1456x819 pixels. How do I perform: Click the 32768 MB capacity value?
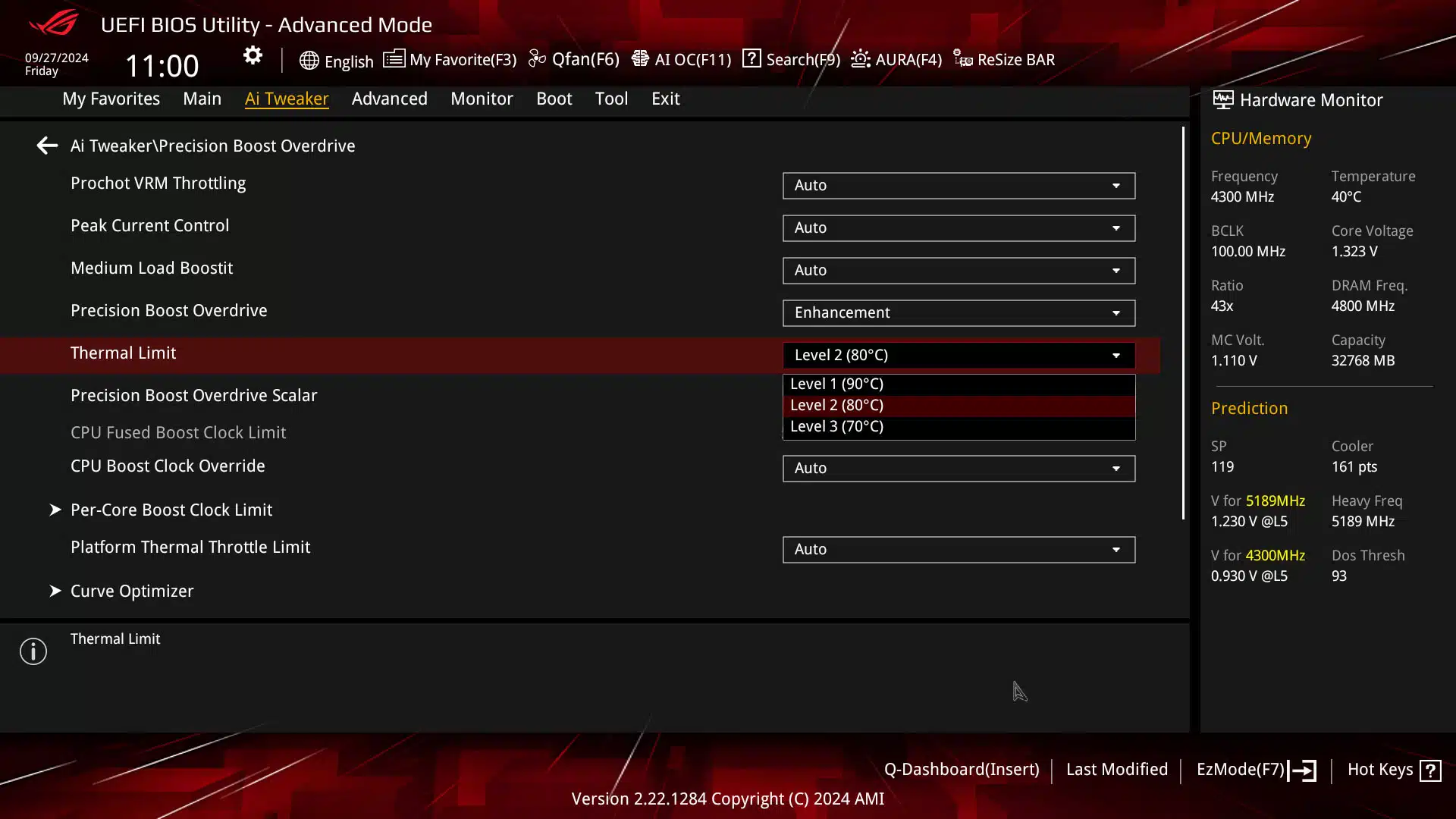click(1363, 361)
